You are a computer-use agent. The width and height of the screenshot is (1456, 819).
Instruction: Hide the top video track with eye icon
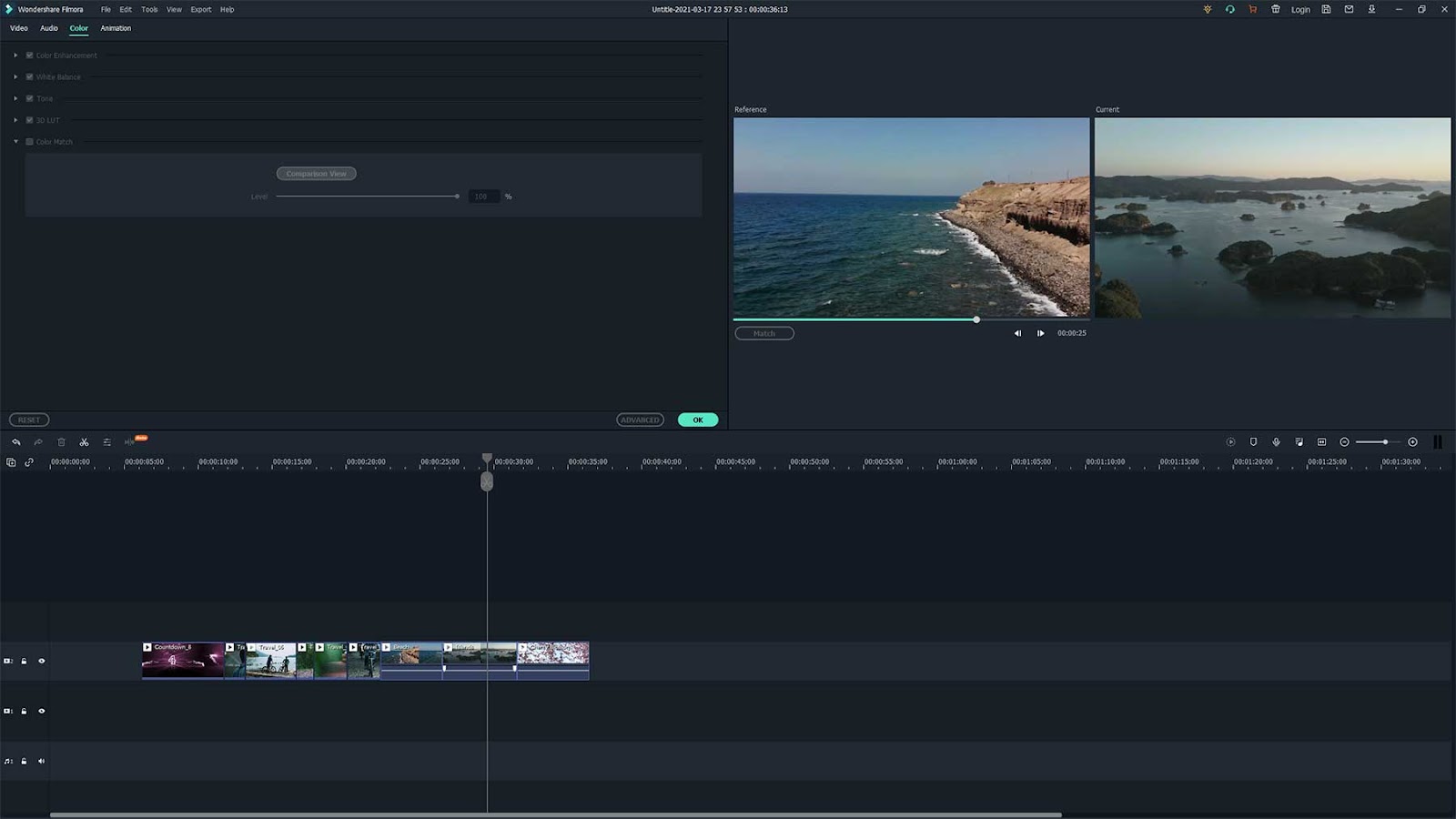coord(41,662)
